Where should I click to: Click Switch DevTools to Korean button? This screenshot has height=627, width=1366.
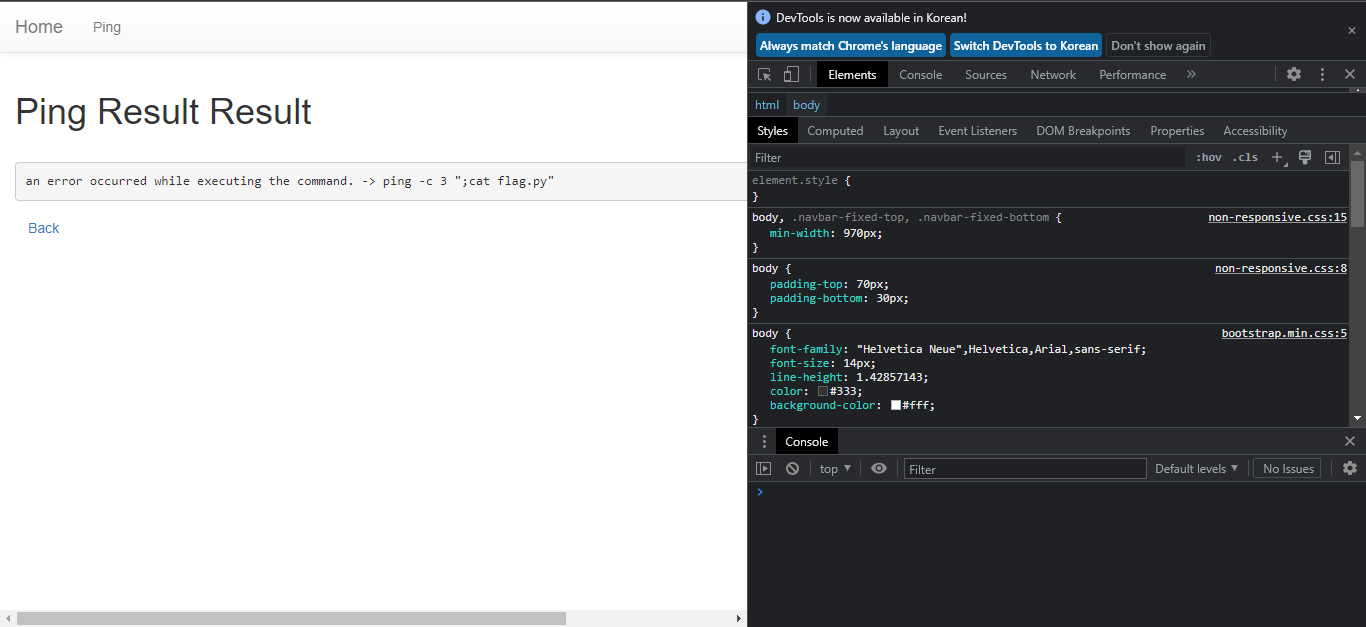[1026, 45]
